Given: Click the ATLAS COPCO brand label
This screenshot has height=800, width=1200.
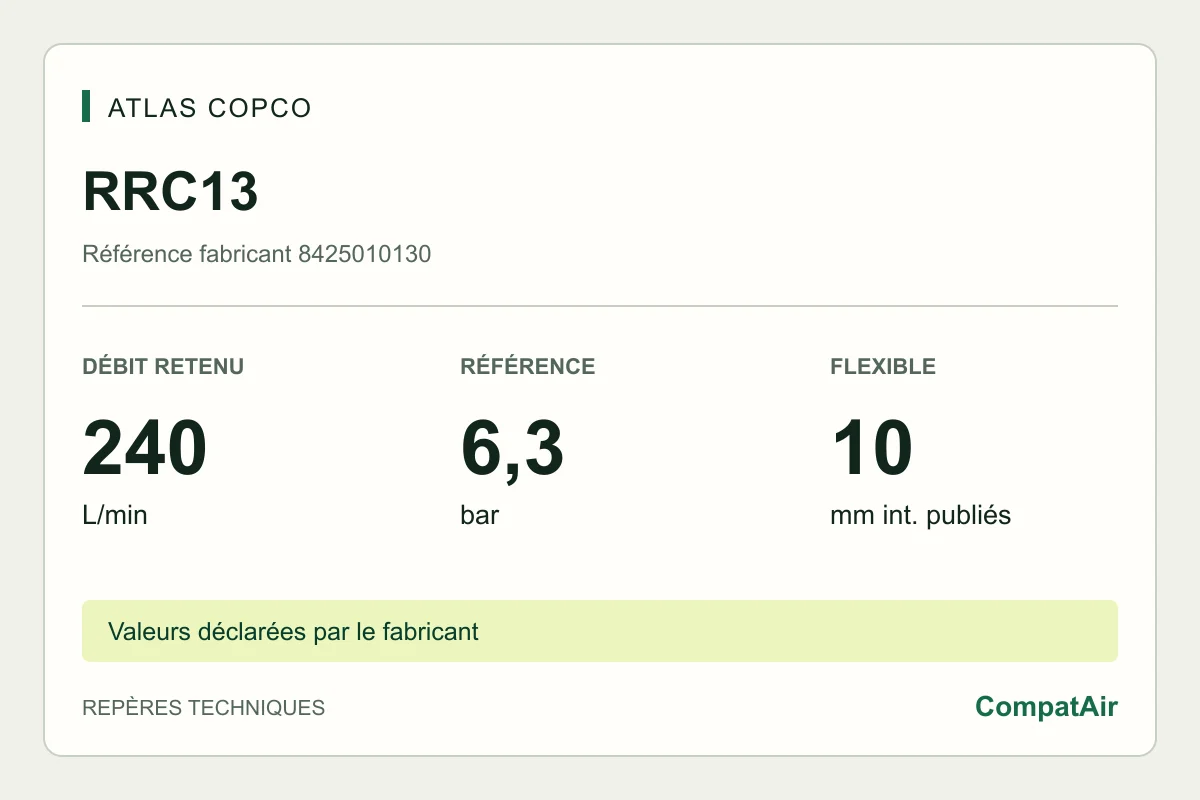Looking at the screenshot, I should [x=210, y=107].
